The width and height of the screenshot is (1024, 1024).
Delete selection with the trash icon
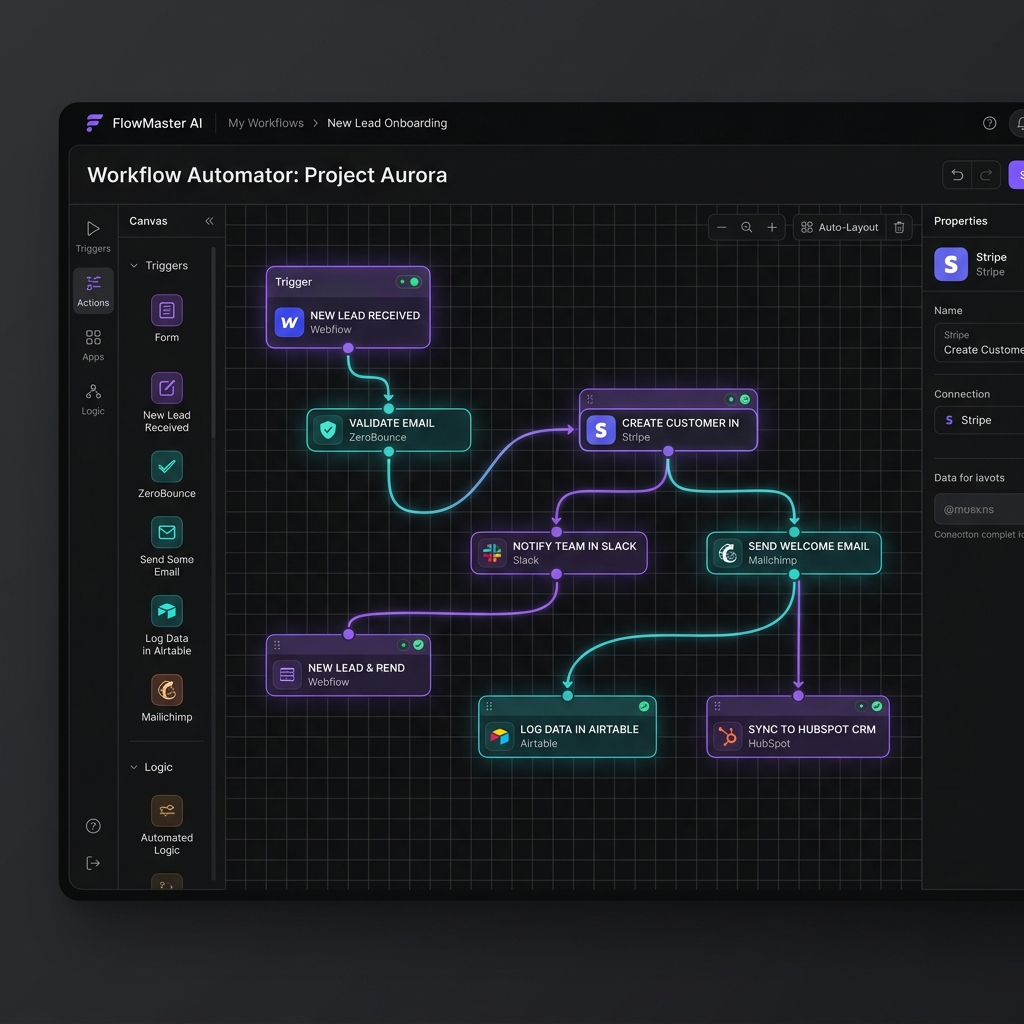tap(899, 227)
